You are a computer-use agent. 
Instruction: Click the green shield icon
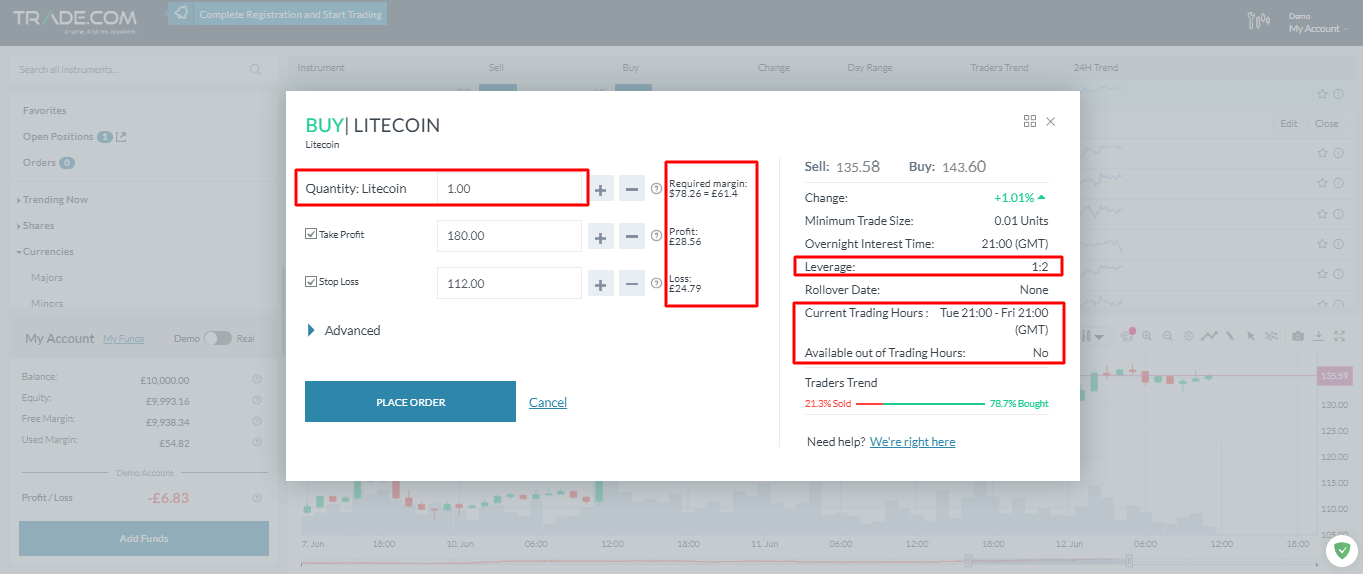pos(1342,551)
